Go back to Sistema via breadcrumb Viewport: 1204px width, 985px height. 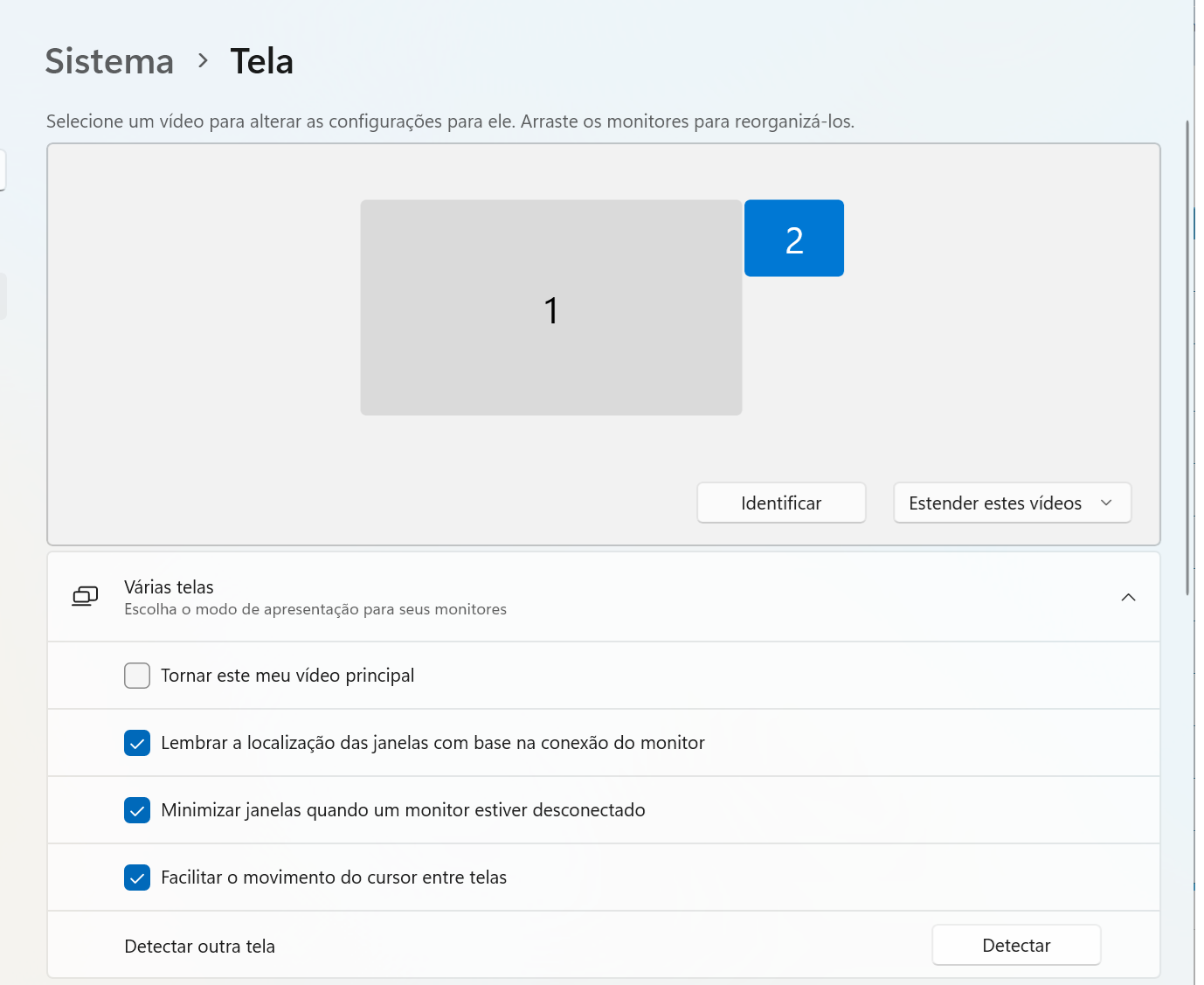tap(109, 61)
